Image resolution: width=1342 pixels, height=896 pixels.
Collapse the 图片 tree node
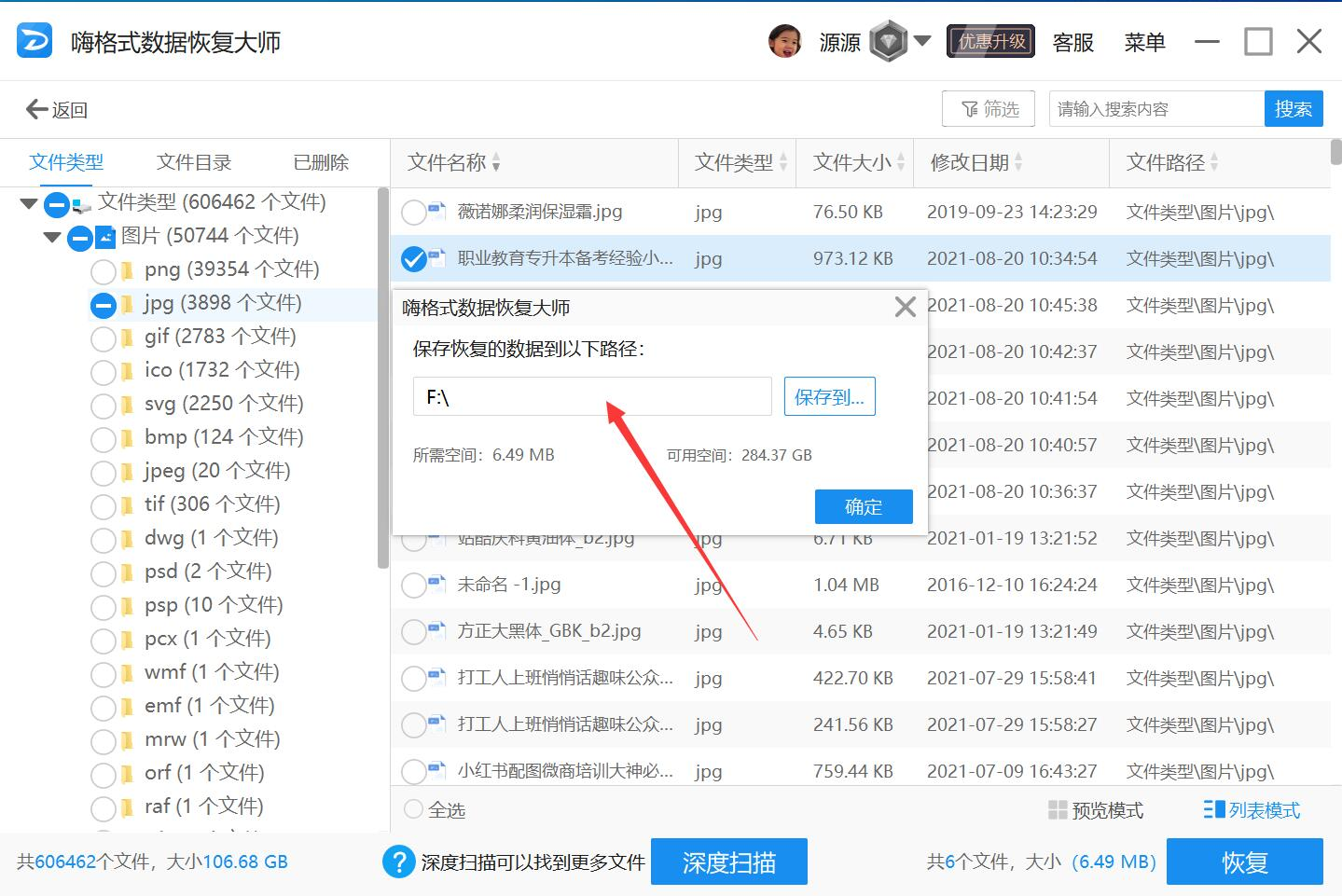coord(52,237)
